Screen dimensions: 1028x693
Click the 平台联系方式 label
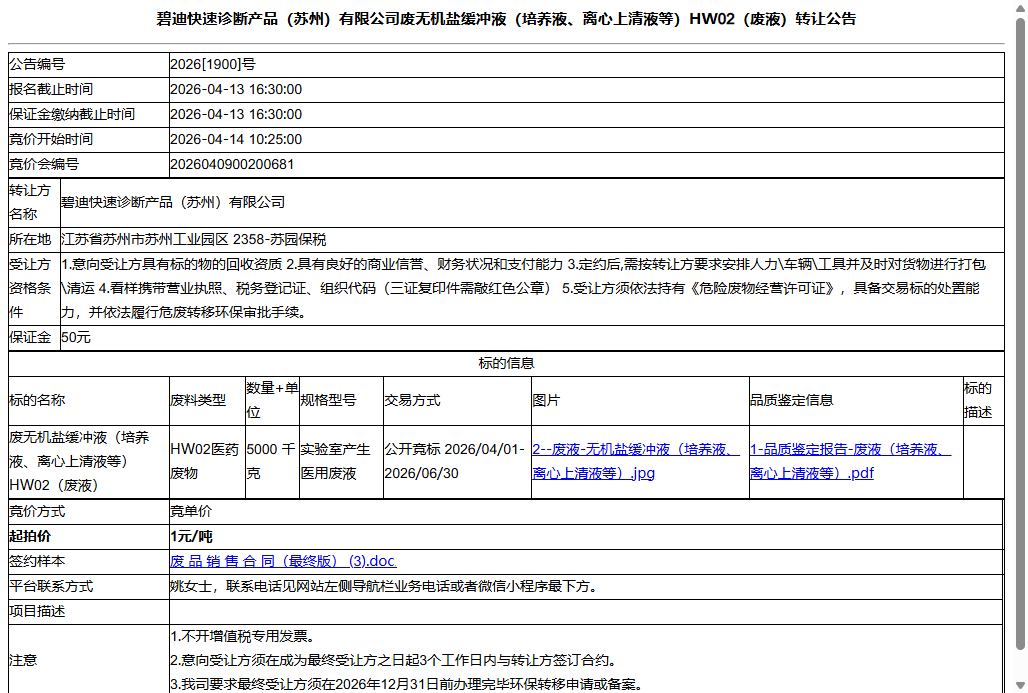[51, 586]
